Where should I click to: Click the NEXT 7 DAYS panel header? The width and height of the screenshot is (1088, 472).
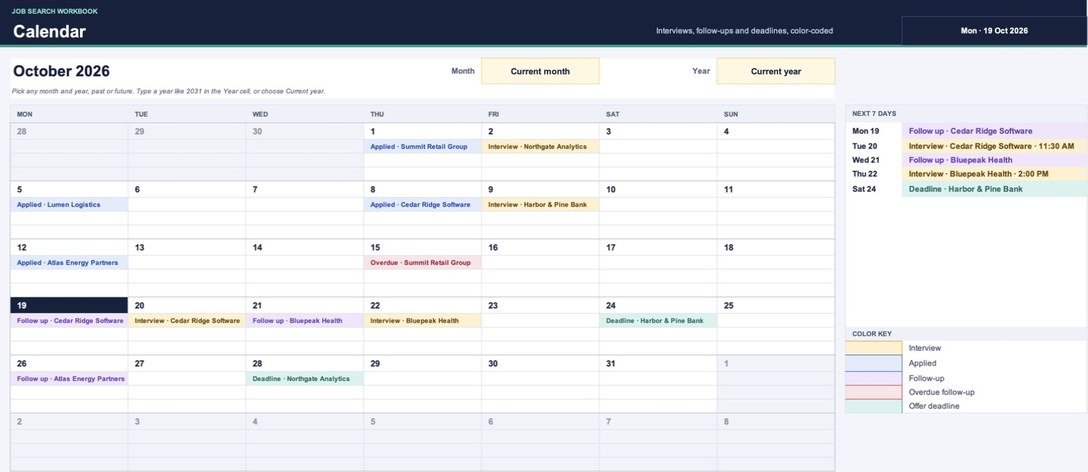point(966,114)
